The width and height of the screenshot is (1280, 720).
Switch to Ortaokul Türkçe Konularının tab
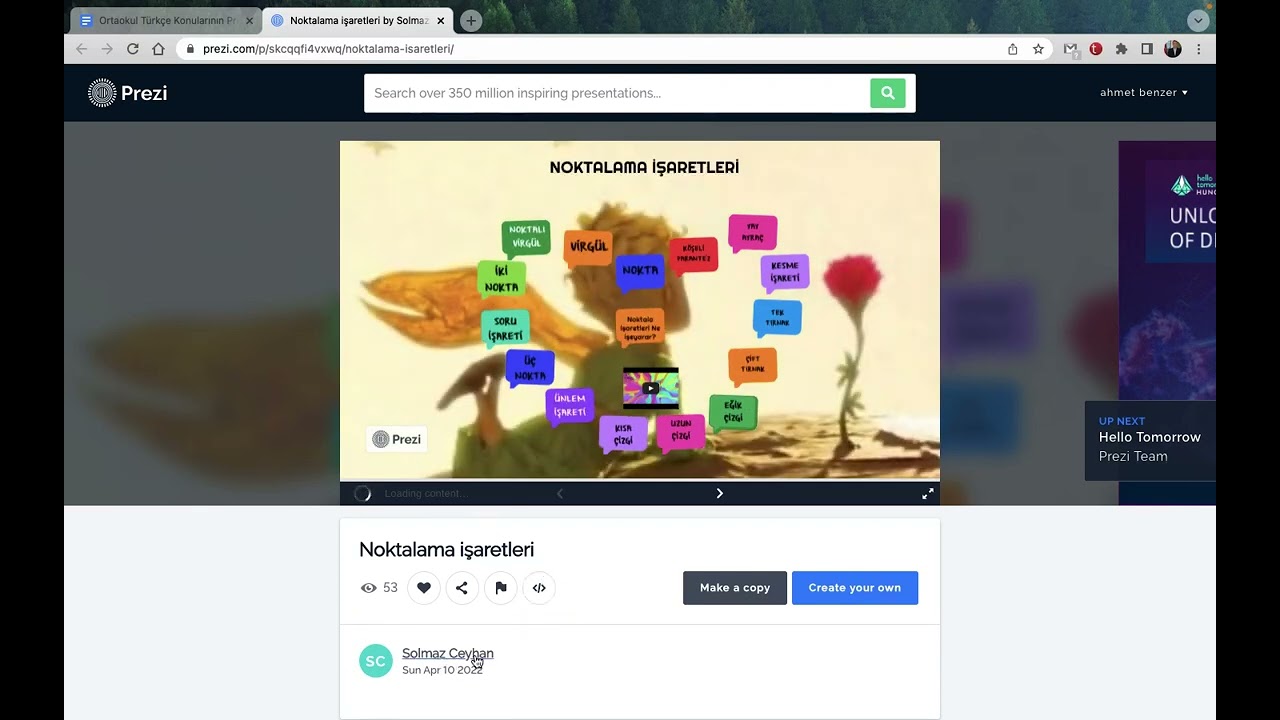[x=166, y=20]
